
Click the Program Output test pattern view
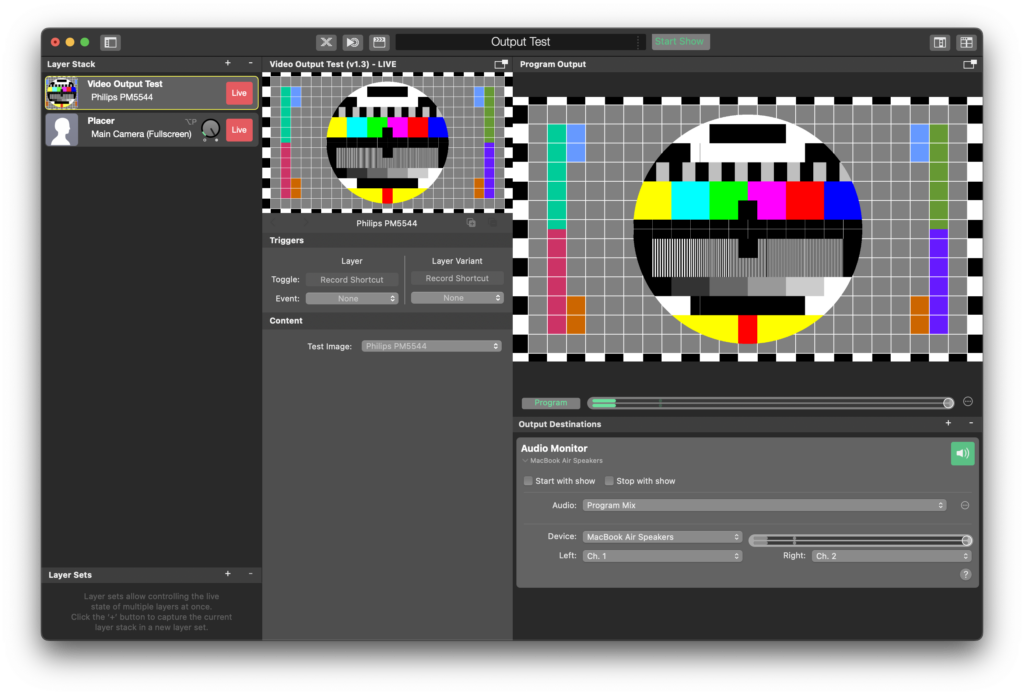click(x=748, y=229)
